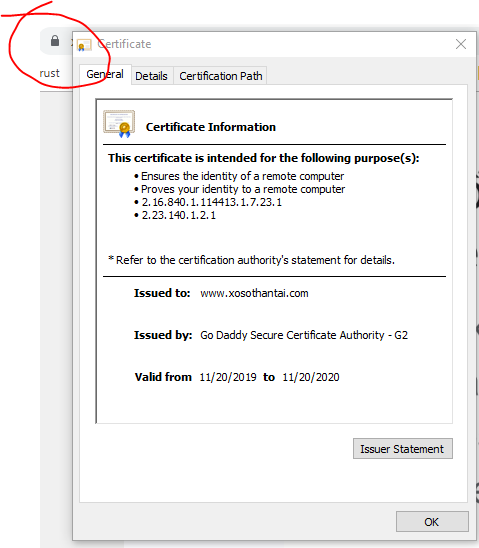The height and width of the screenshot is (548, 479).
Task: Click the certificate icon in the title bar
Action: 84,45
